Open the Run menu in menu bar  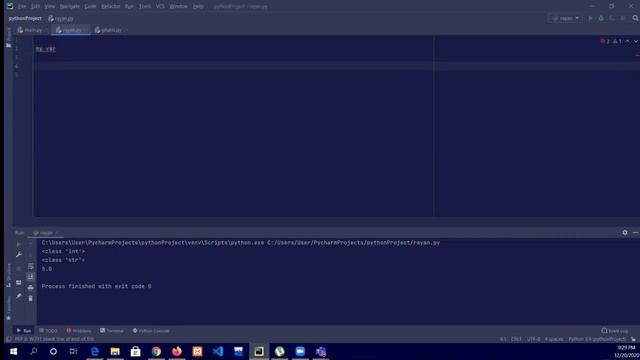coord(129,7)
